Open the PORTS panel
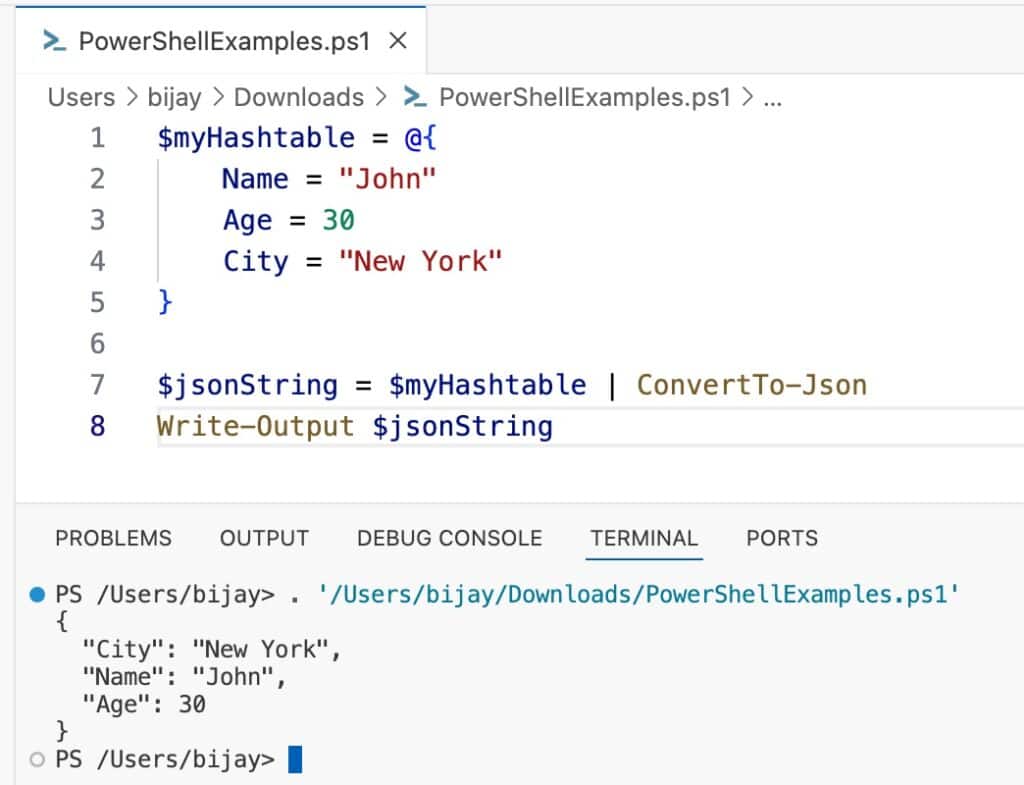 (x=781, y=538)
